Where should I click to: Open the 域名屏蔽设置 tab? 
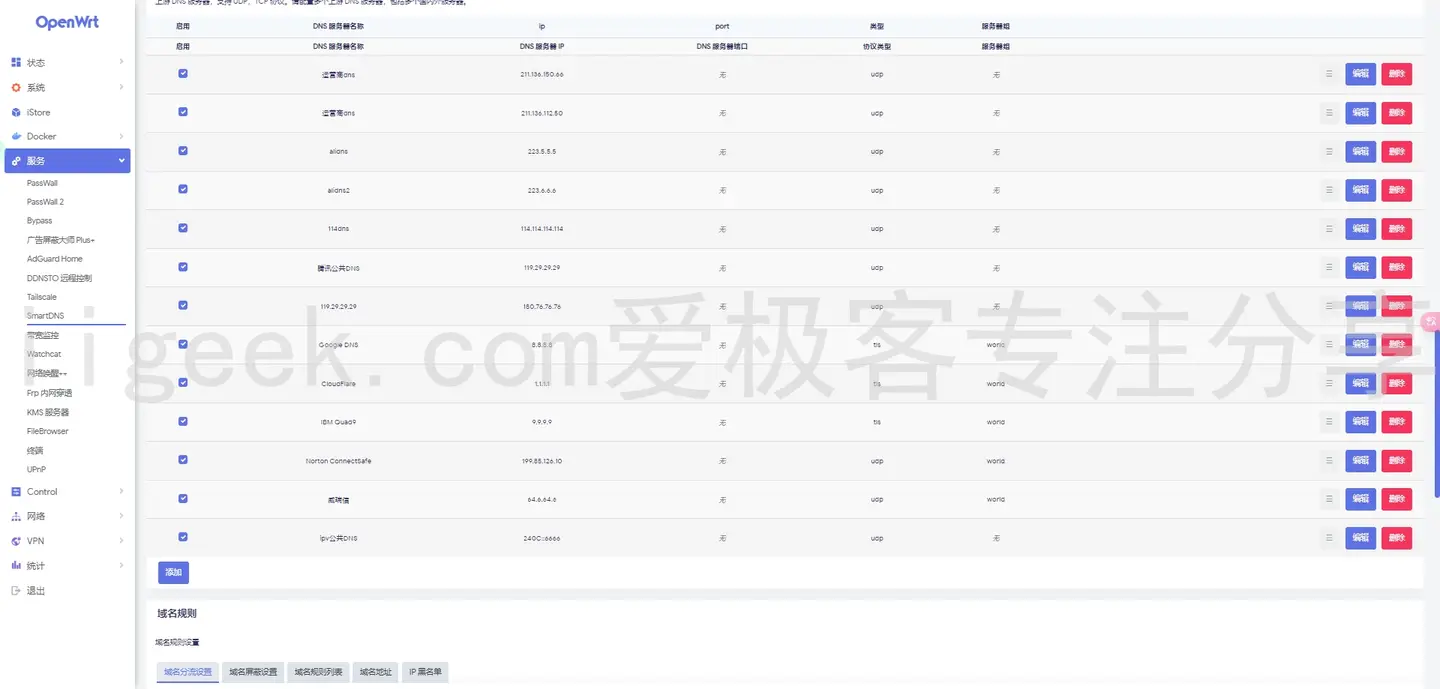[252, 673]
